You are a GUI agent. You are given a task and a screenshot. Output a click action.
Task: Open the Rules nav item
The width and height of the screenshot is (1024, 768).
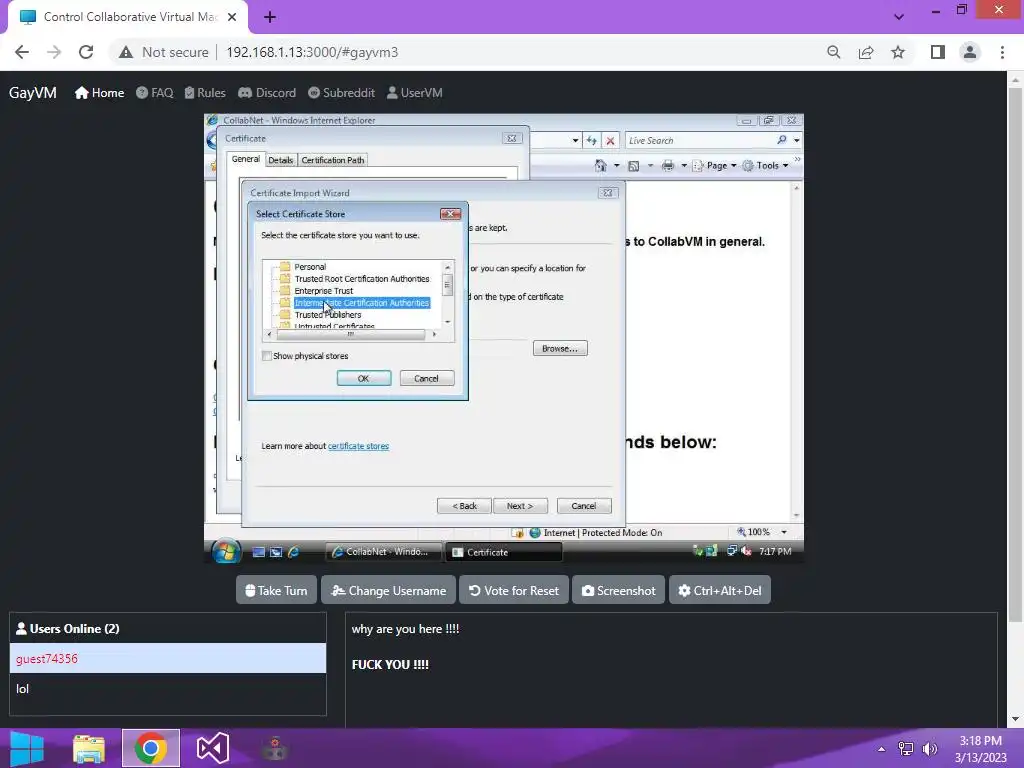click(205, 93)
